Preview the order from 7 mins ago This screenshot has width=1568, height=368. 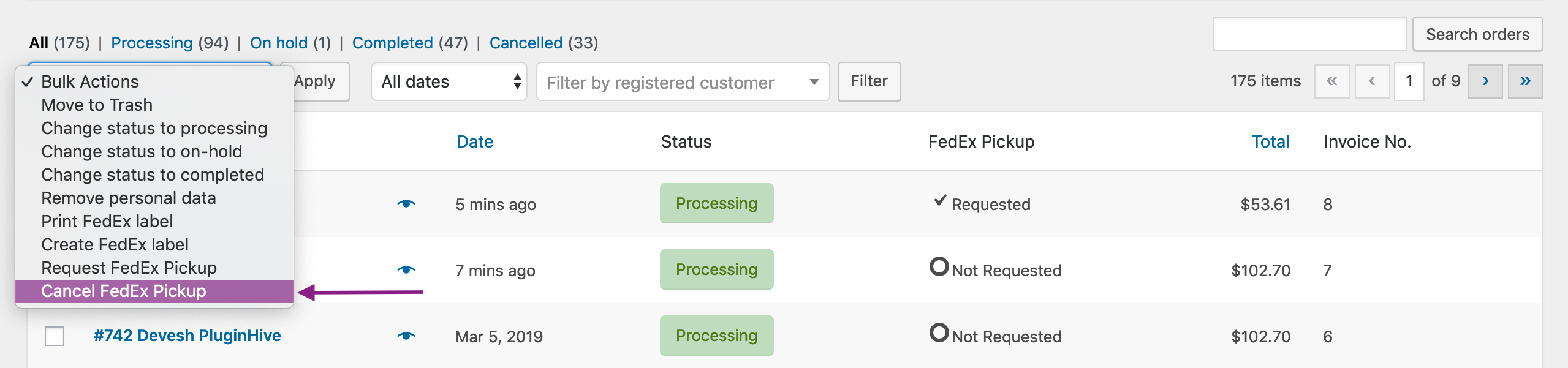click(406, 270)
